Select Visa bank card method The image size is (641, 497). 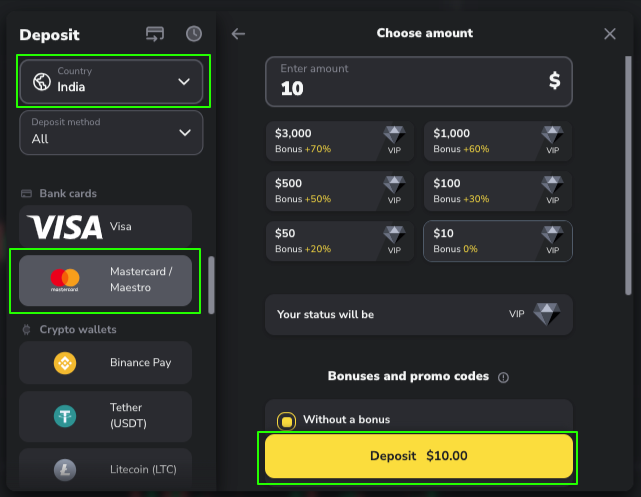coord(105,227)
